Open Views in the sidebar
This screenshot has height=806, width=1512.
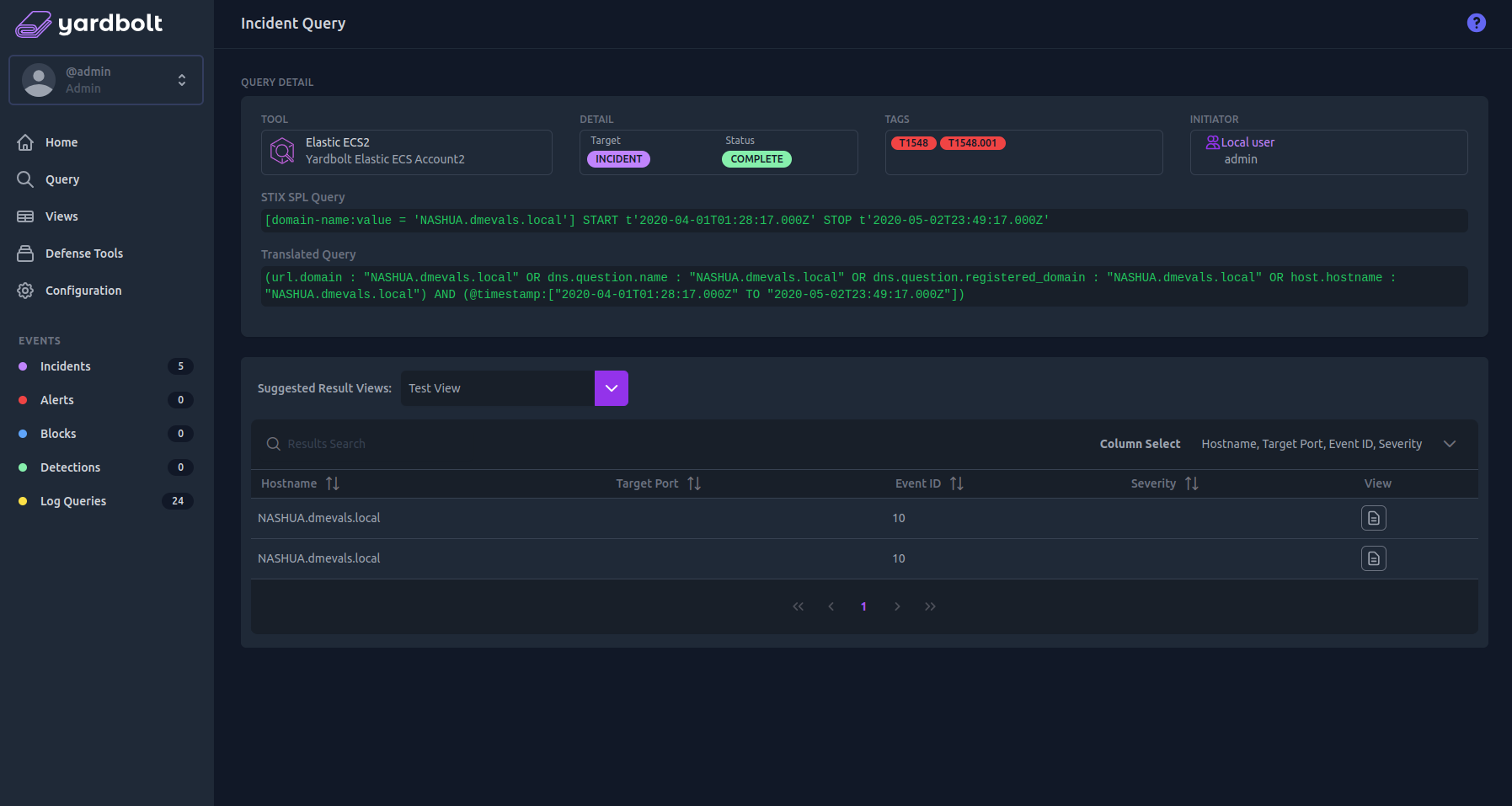(x=61, y=216)
